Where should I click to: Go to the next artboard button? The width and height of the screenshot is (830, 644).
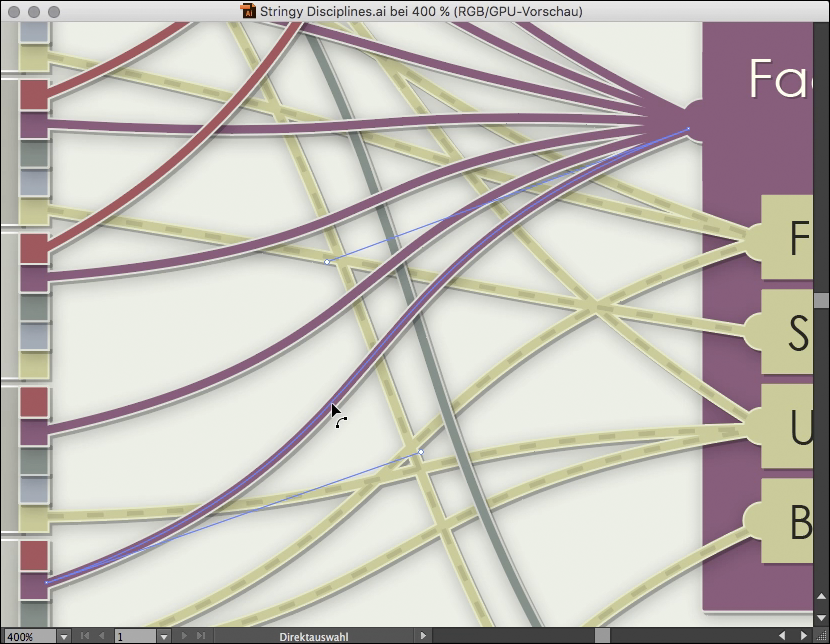point(184,636)
